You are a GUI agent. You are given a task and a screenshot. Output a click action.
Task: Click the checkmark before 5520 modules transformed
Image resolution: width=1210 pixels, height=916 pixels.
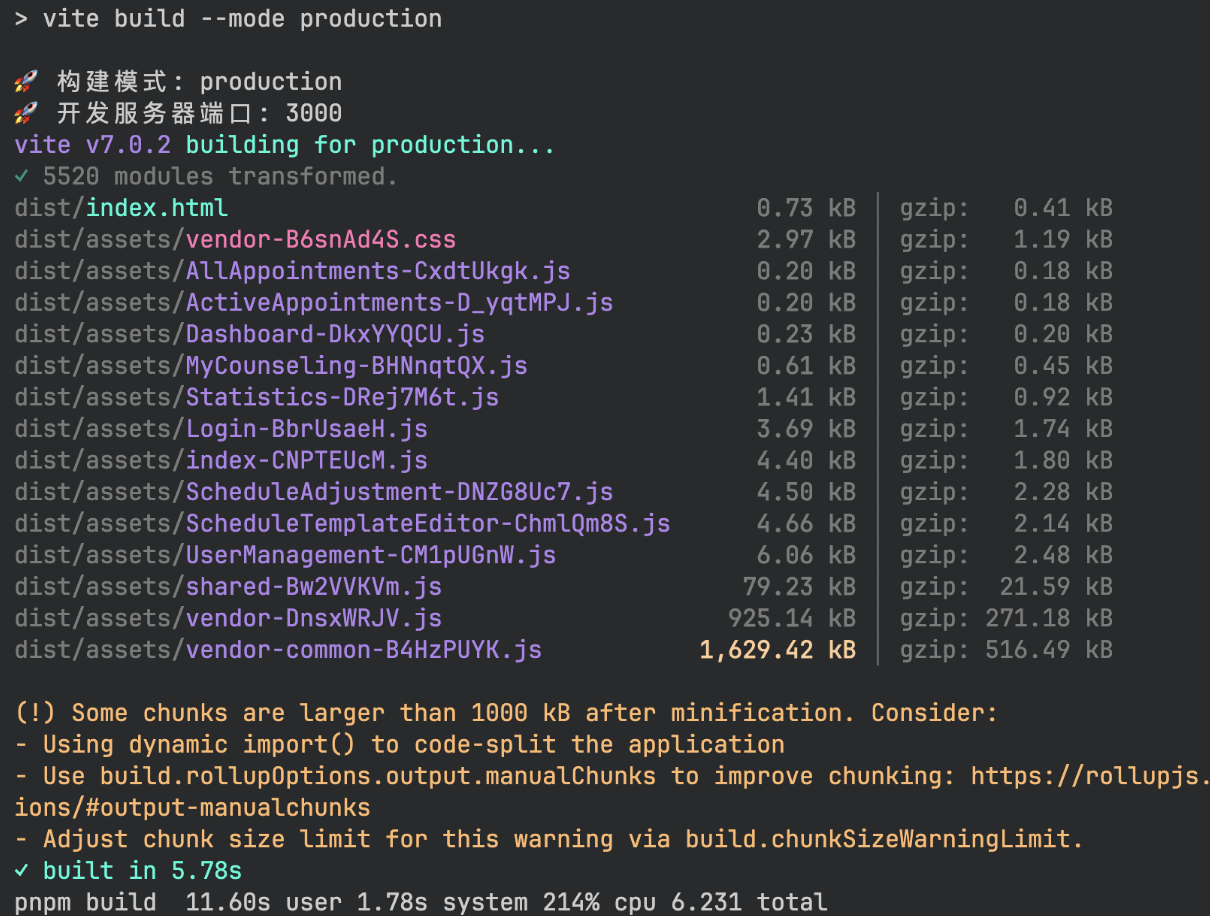click(22, 177)
